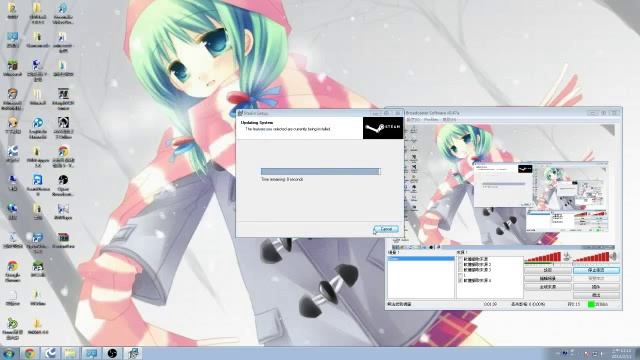The image size is (640, 360).
Task: Click the Exit (退出) button in OBS
Action: [x=596, y=295]
